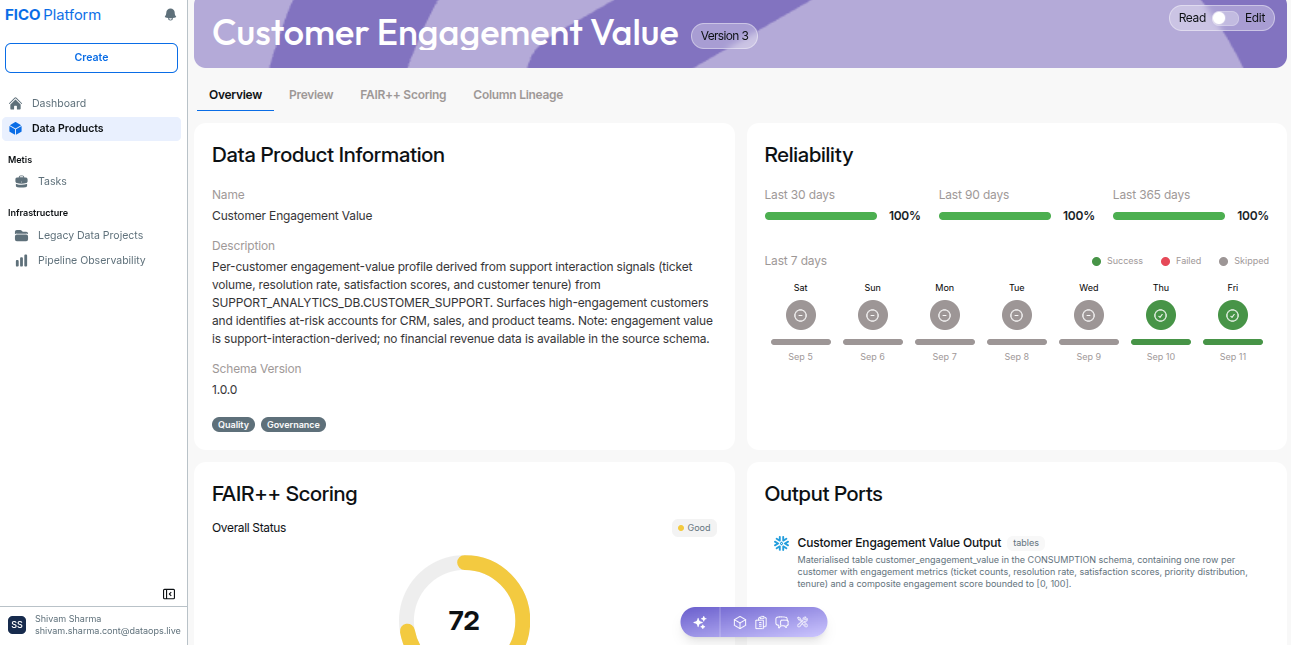Click the tools icon in floating toolbar
The height and width of the screenshot is (645, 1291).
pos(802,622)
